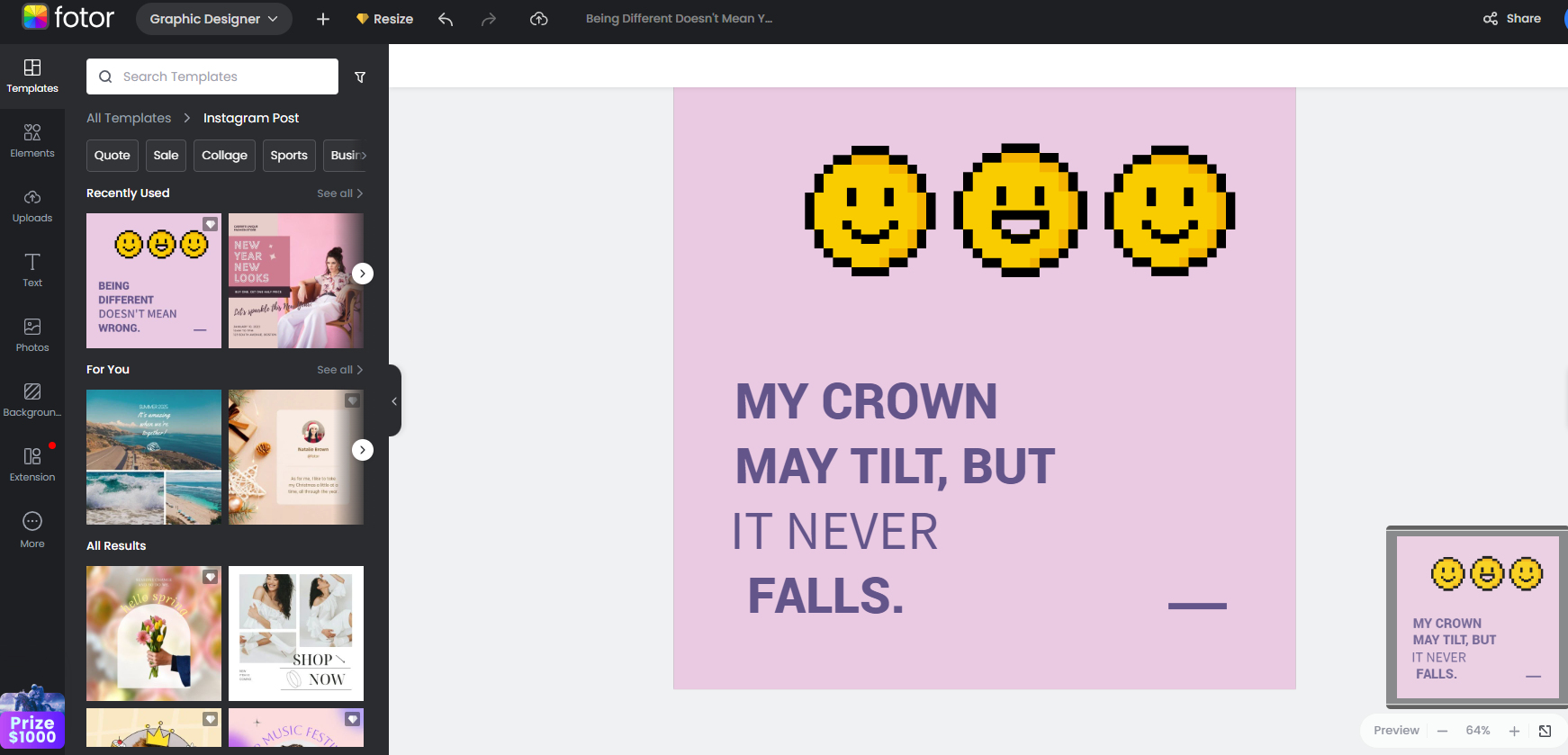Select the Collage category chip
The image size is (1568, 755).
pyautogui.click(x=225, y=155)
